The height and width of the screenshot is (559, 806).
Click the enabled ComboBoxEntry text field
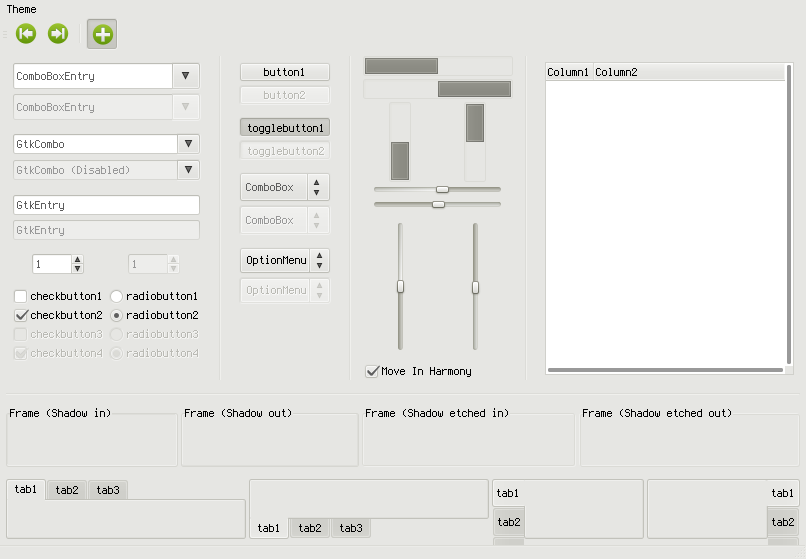coord(93,76)
